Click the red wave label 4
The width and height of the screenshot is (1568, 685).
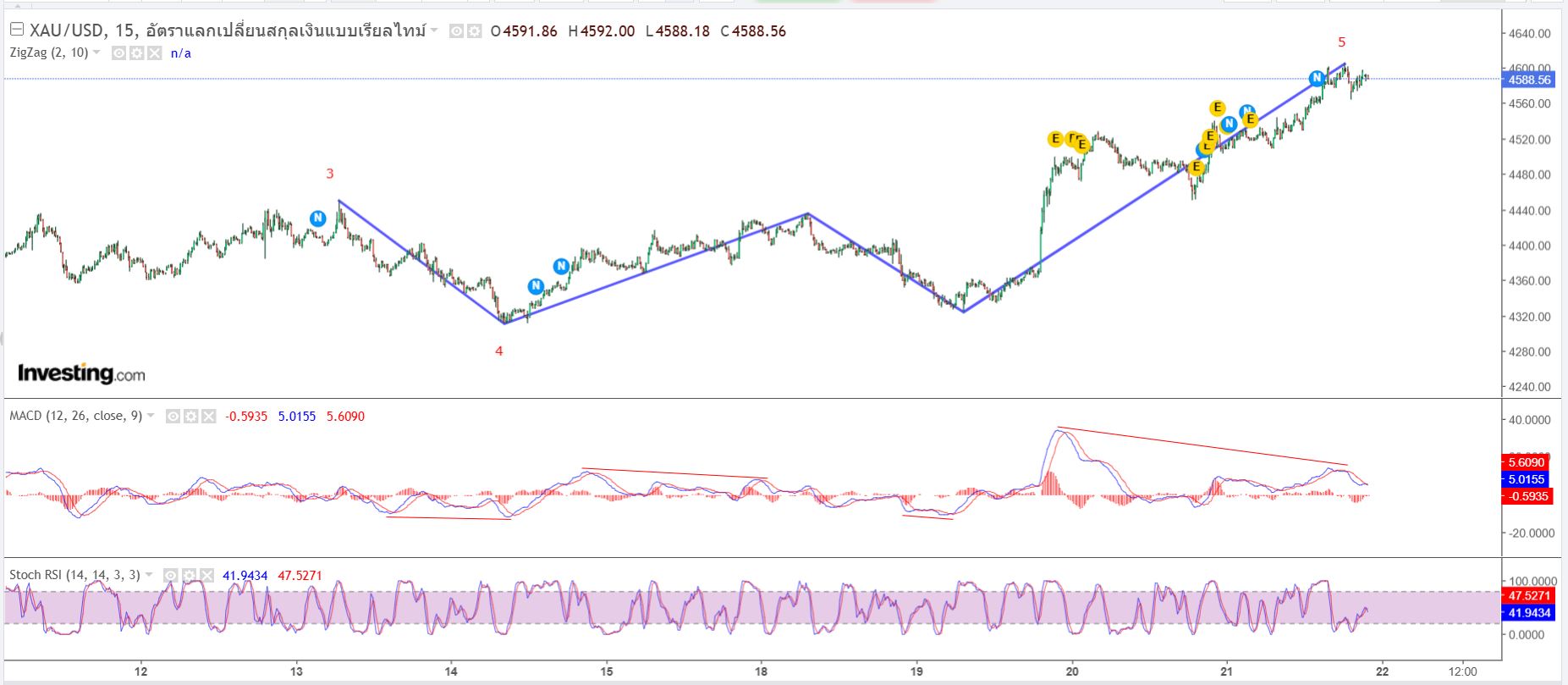coord(499,351)
